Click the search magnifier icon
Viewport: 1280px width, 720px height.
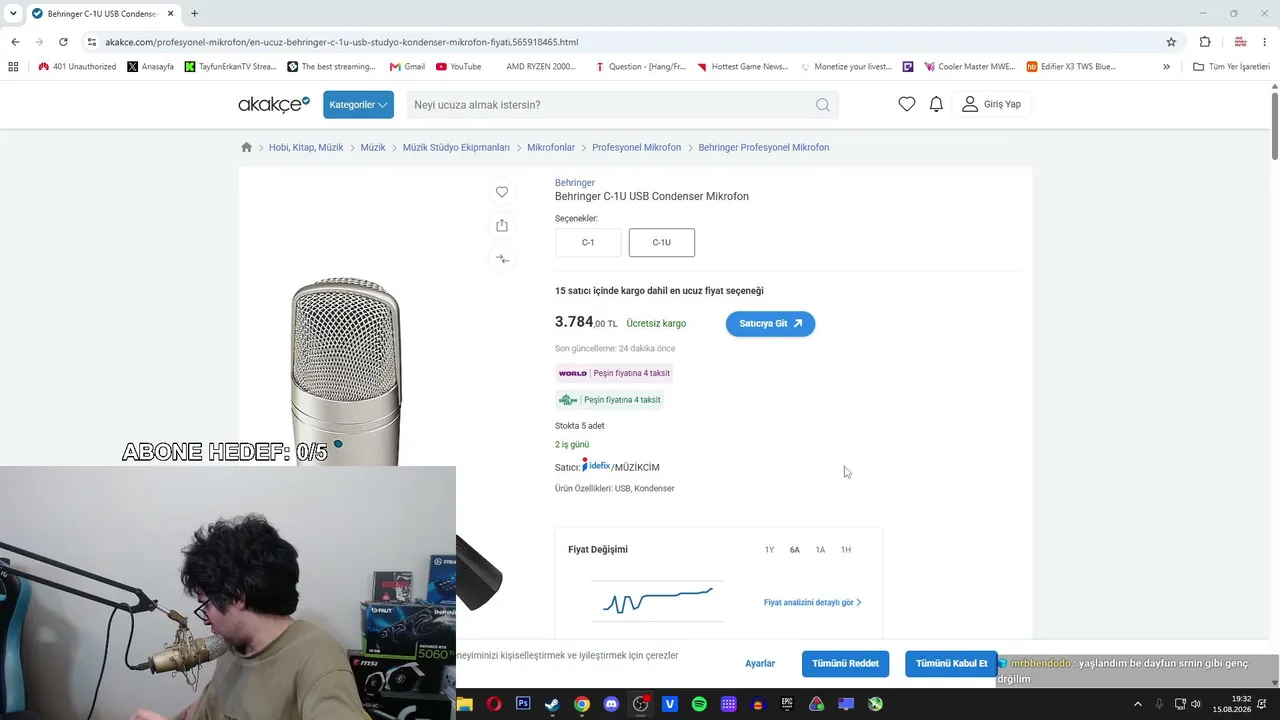pyautogui.click(x=823, y=105)
